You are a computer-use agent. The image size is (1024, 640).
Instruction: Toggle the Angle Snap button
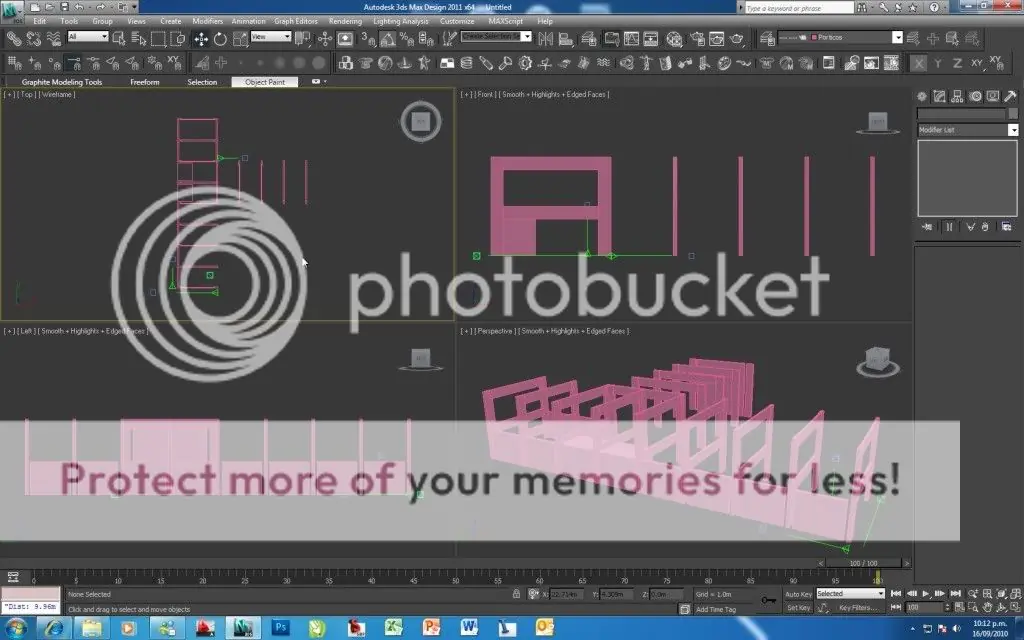click(x=388, y=39)
